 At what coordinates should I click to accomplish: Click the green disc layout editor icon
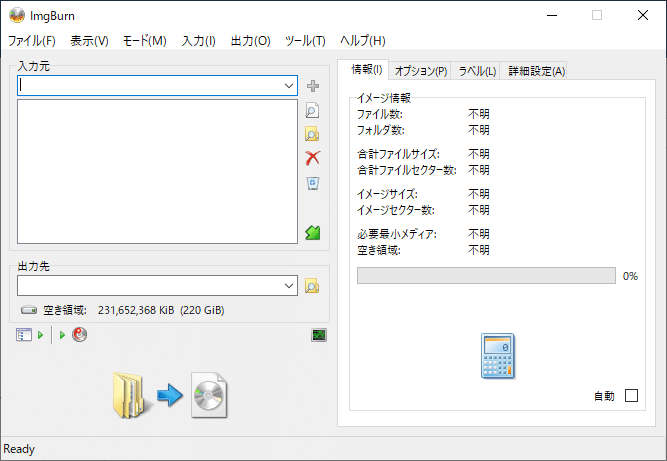coord(313,233)
